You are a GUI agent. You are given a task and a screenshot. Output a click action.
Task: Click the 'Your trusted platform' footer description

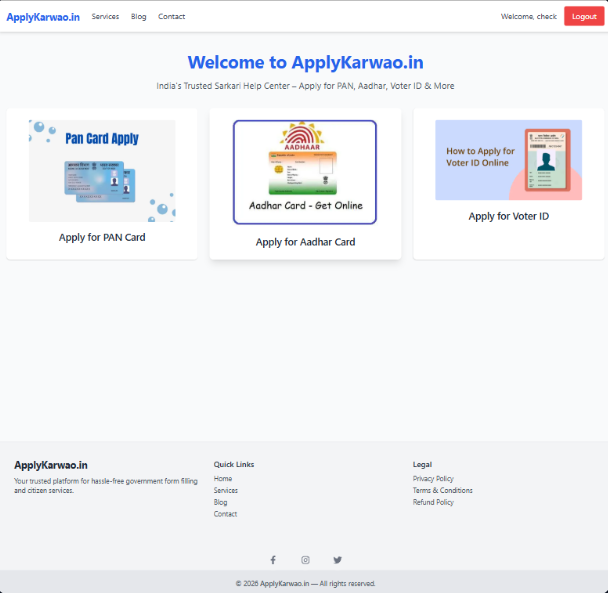[106, 486]
